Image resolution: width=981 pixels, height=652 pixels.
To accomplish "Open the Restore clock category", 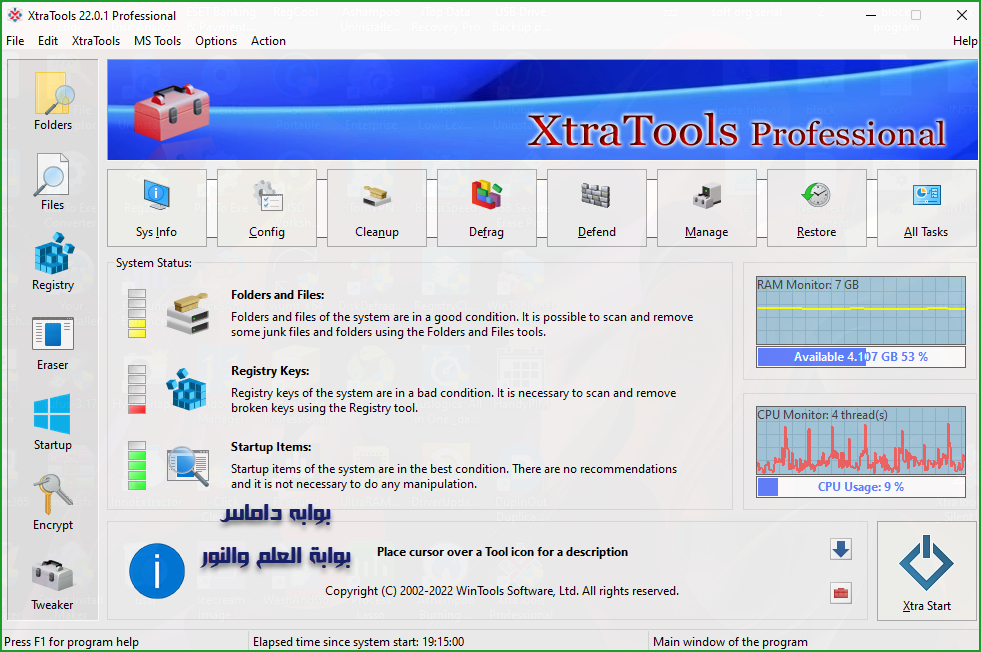I will coord(816,208).
